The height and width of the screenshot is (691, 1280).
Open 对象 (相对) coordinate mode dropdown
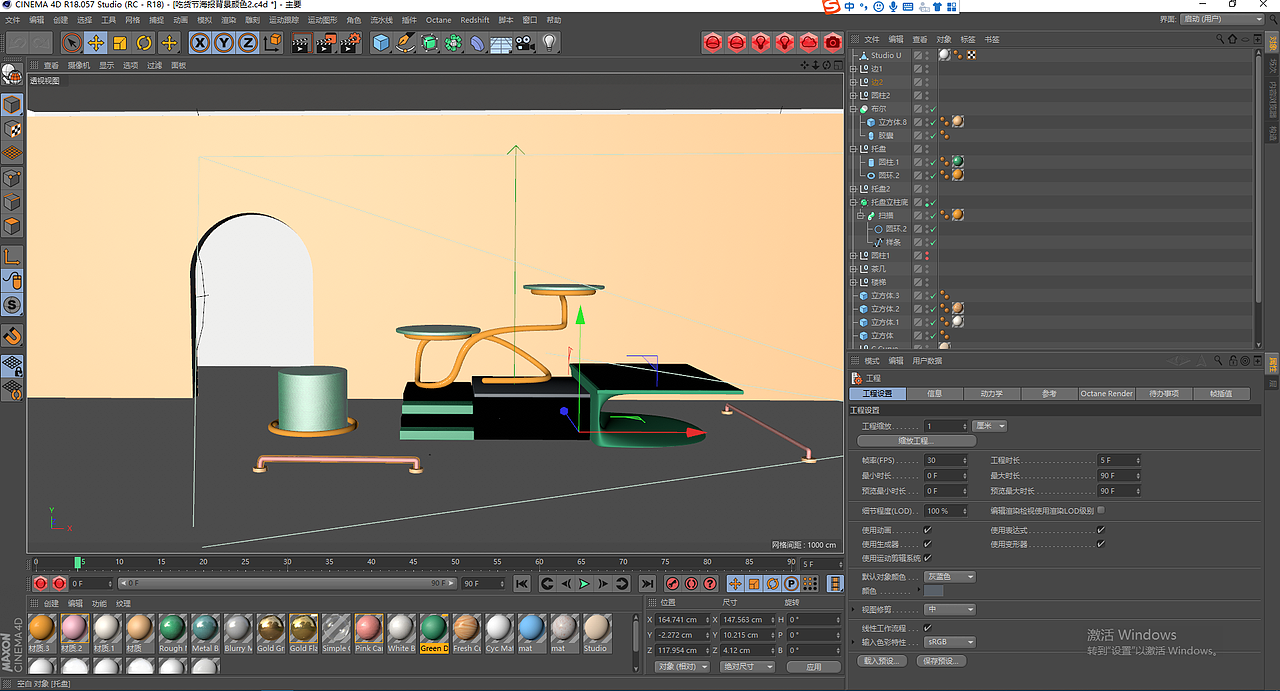pyautogui.click(x=682, y=666)
